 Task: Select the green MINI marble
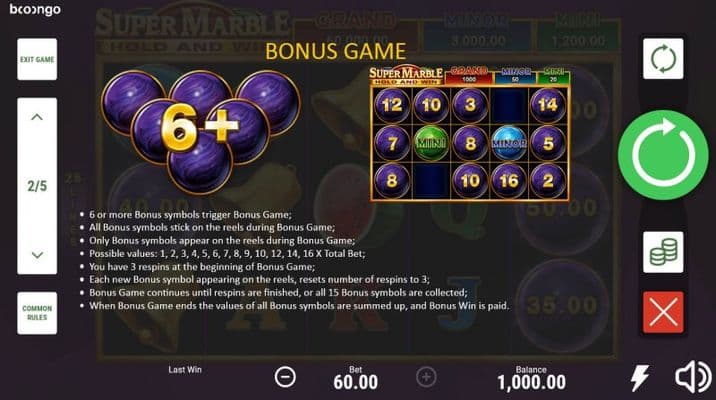(x=431, y=143)
